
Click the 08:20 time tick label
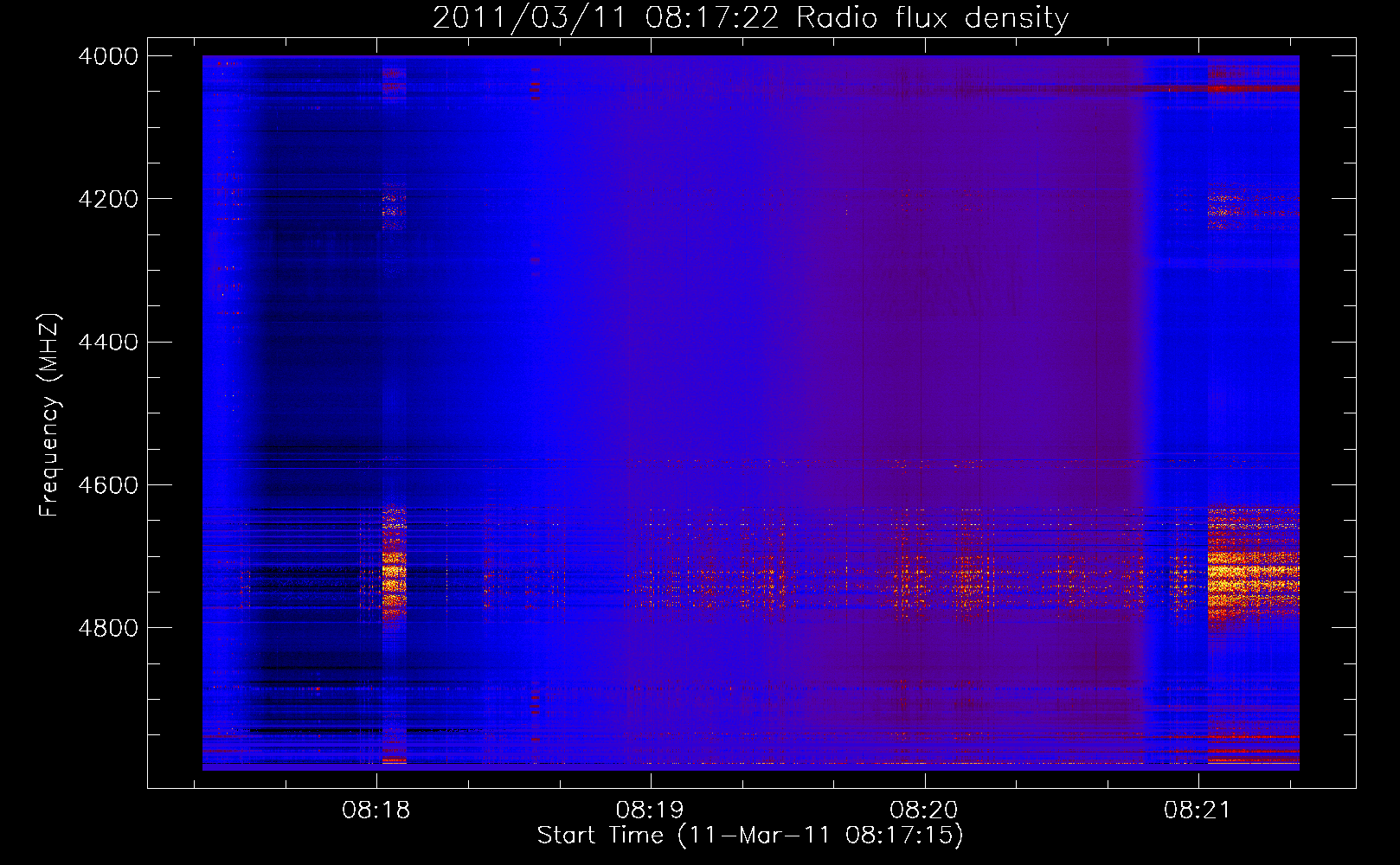(924, 811)
